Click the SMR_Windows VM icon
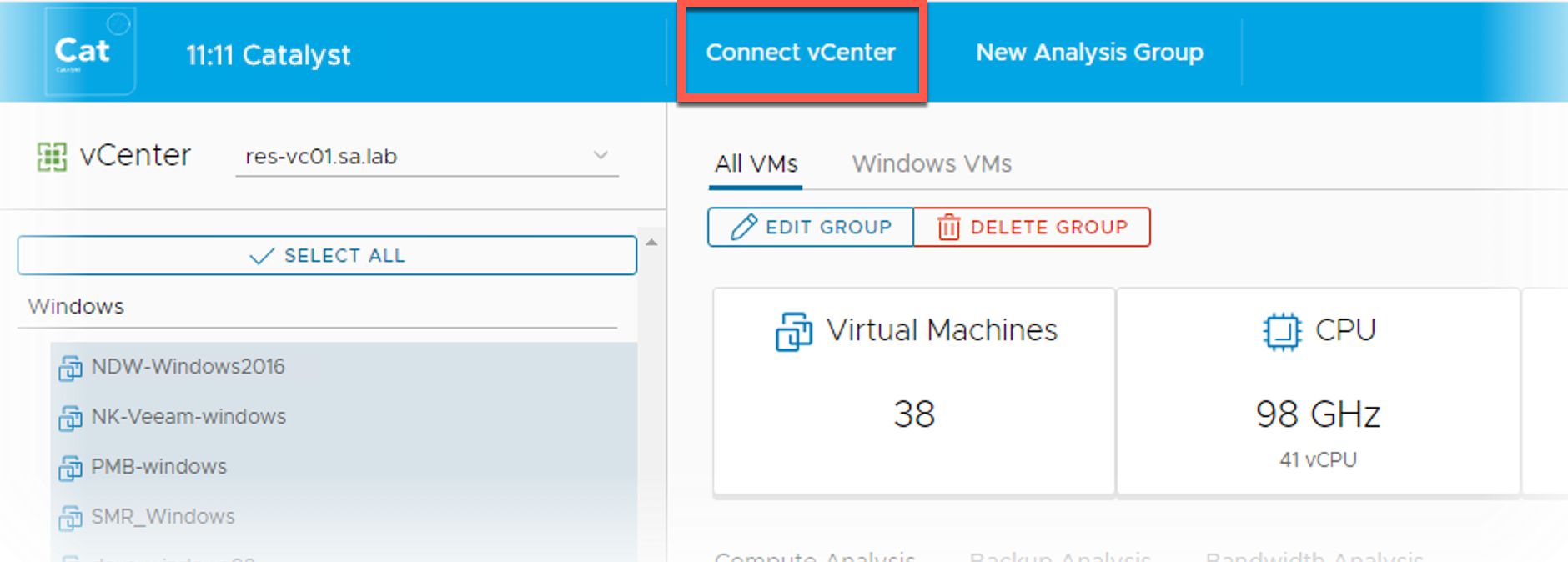This screenshot has width=1568, height=562. click(x=70, y=518)
